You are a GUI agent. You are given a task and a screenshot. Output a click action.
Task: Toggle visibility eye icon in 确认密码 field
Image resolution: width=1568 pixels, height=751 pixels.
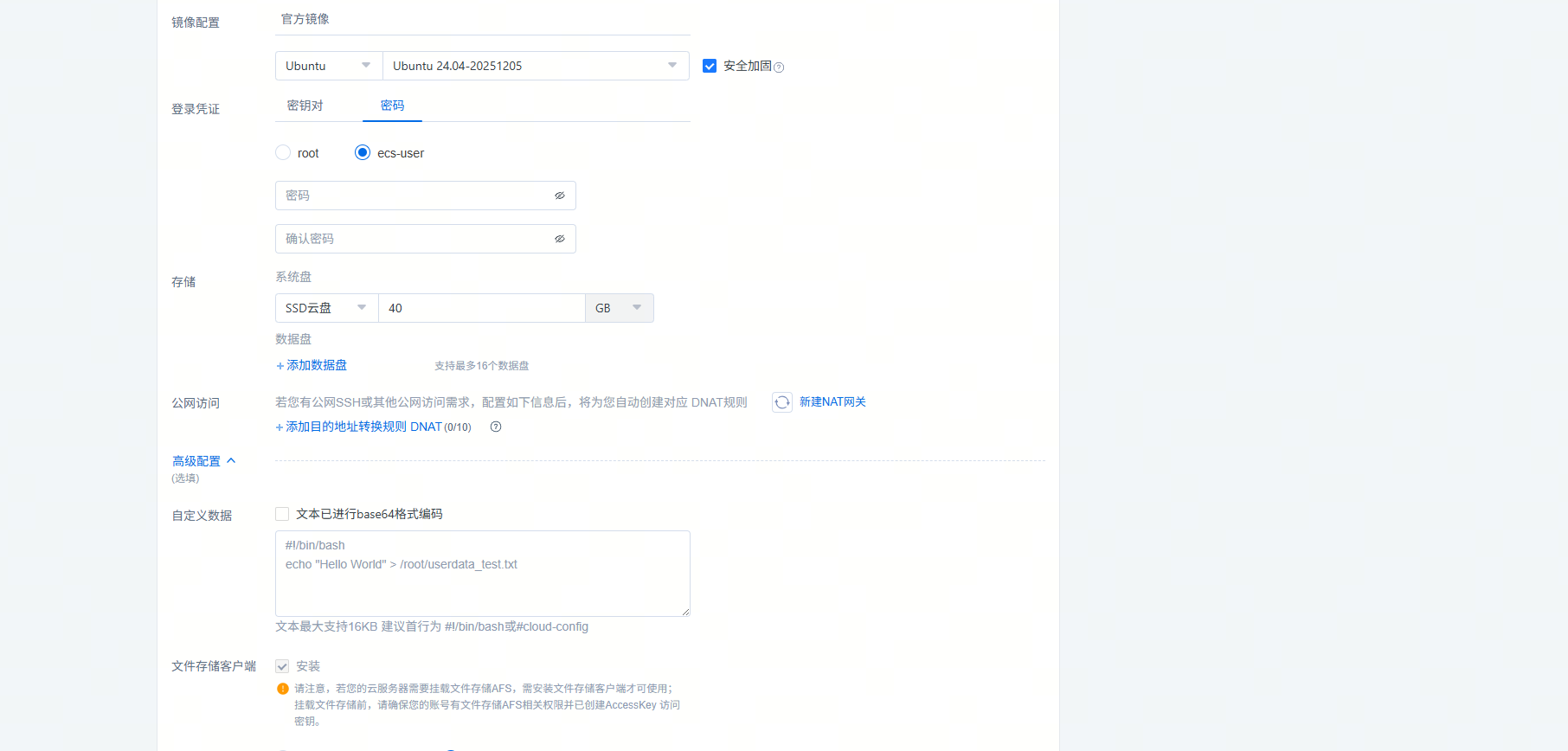coord(560,239)
